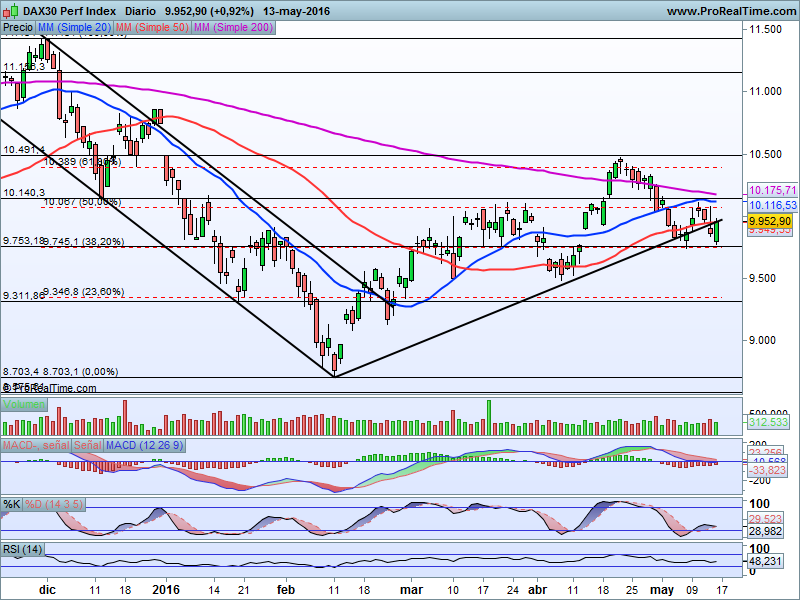Select the %D (14 3 5) label
This screenshot has height=600, width=800.
(54, 505)
